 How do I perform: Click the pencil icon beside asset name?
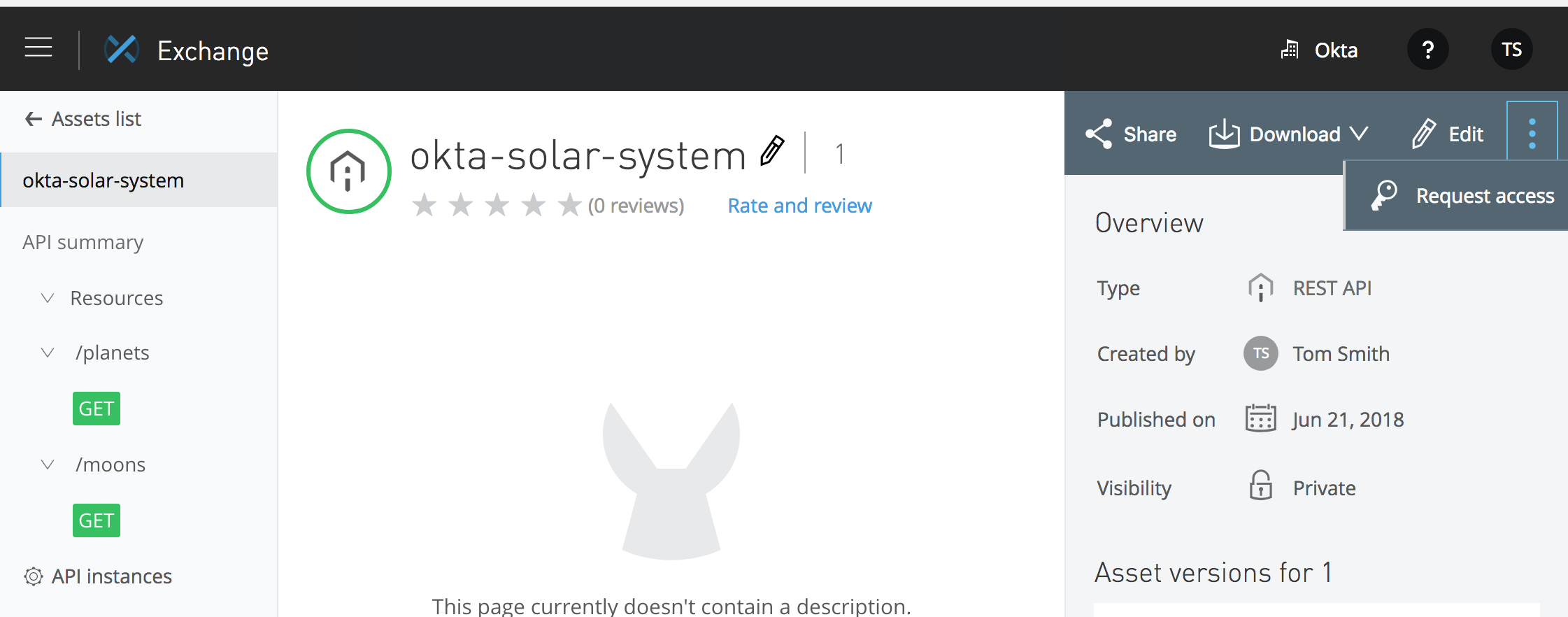(772, 151)
